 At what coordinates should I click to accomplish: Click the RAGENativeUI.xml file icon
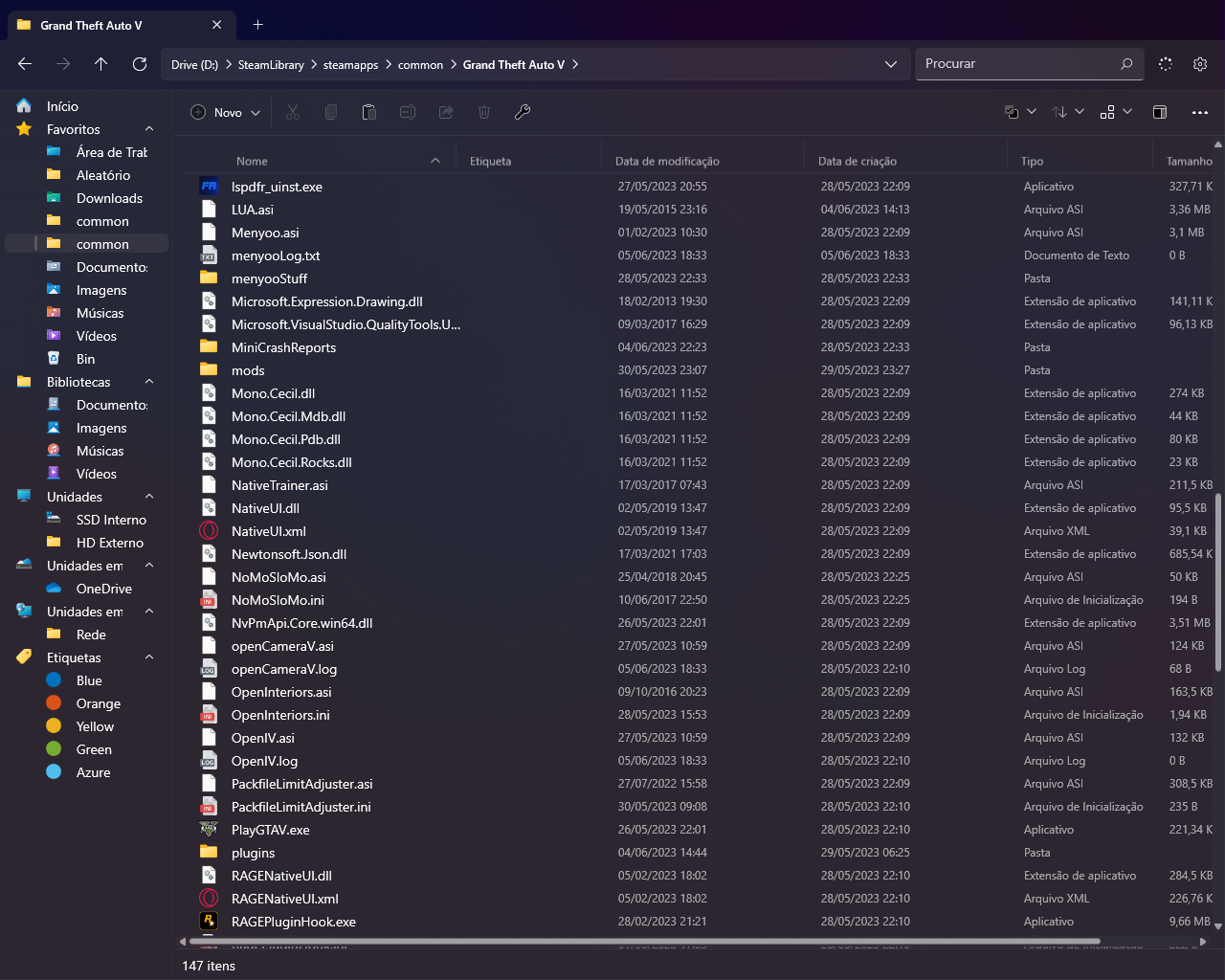pos(209,899)
